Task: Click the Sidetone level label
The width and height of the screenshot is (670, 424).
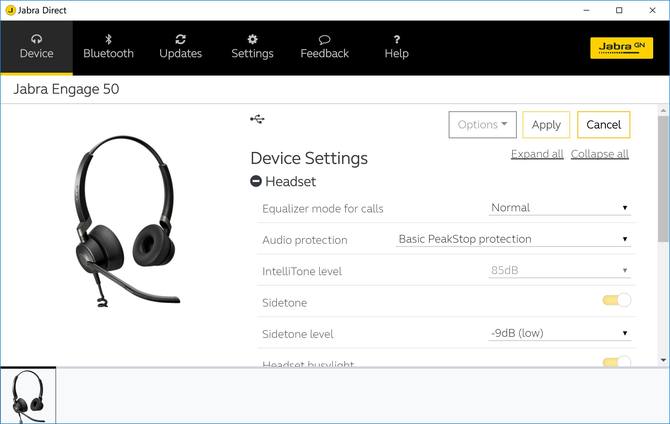Action: coord(298,334)
